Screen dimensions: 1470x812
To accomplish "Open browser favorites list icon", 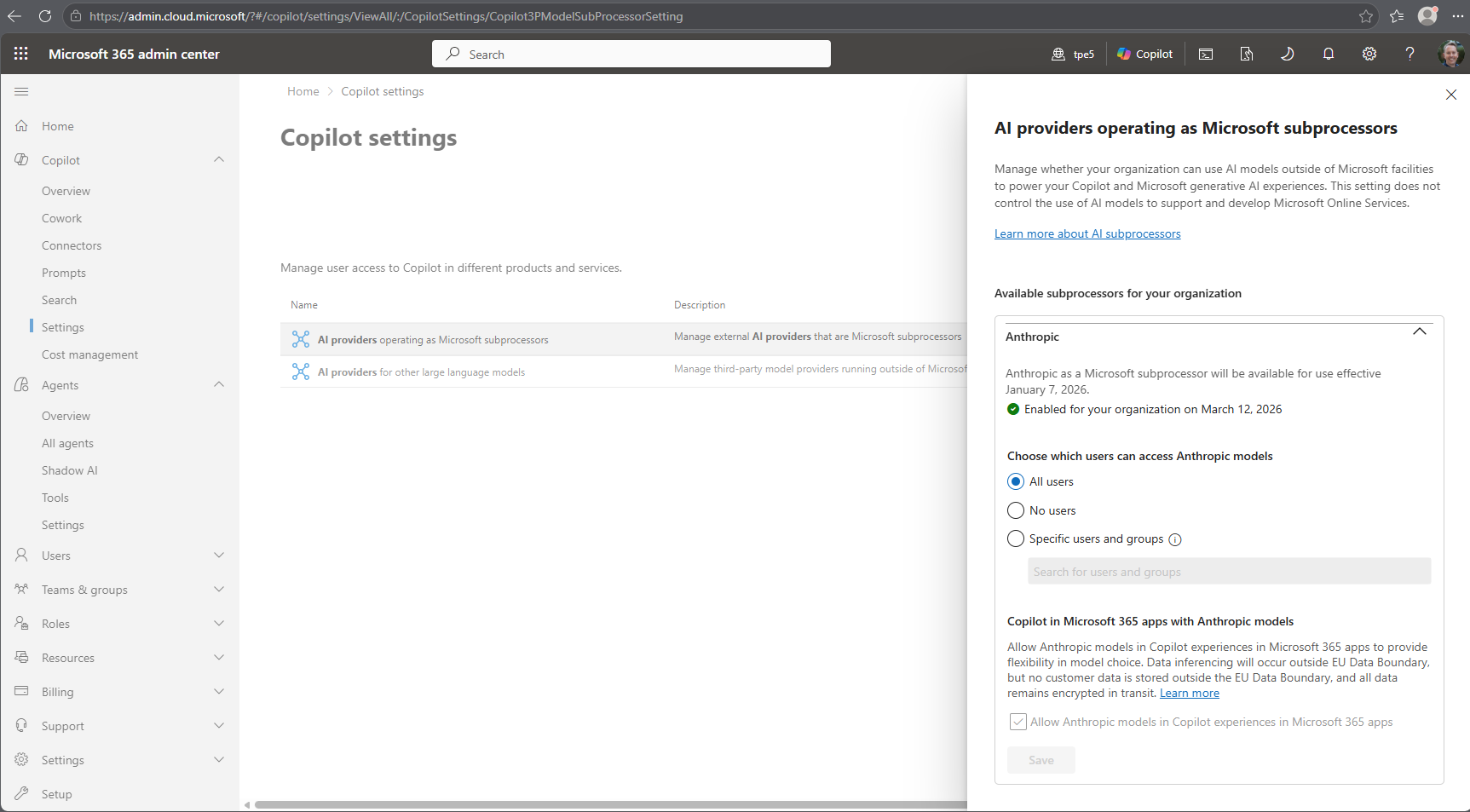I will coord(1397,16).
